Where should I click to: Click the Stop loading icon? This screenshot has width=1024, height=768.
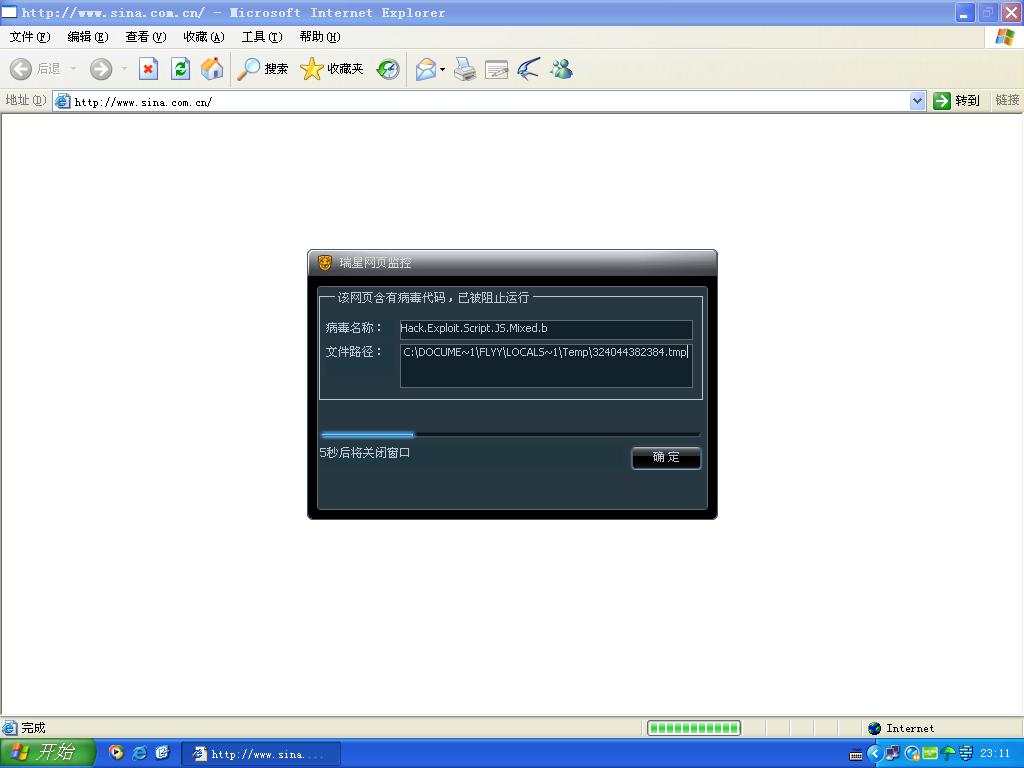pos(148,69)
